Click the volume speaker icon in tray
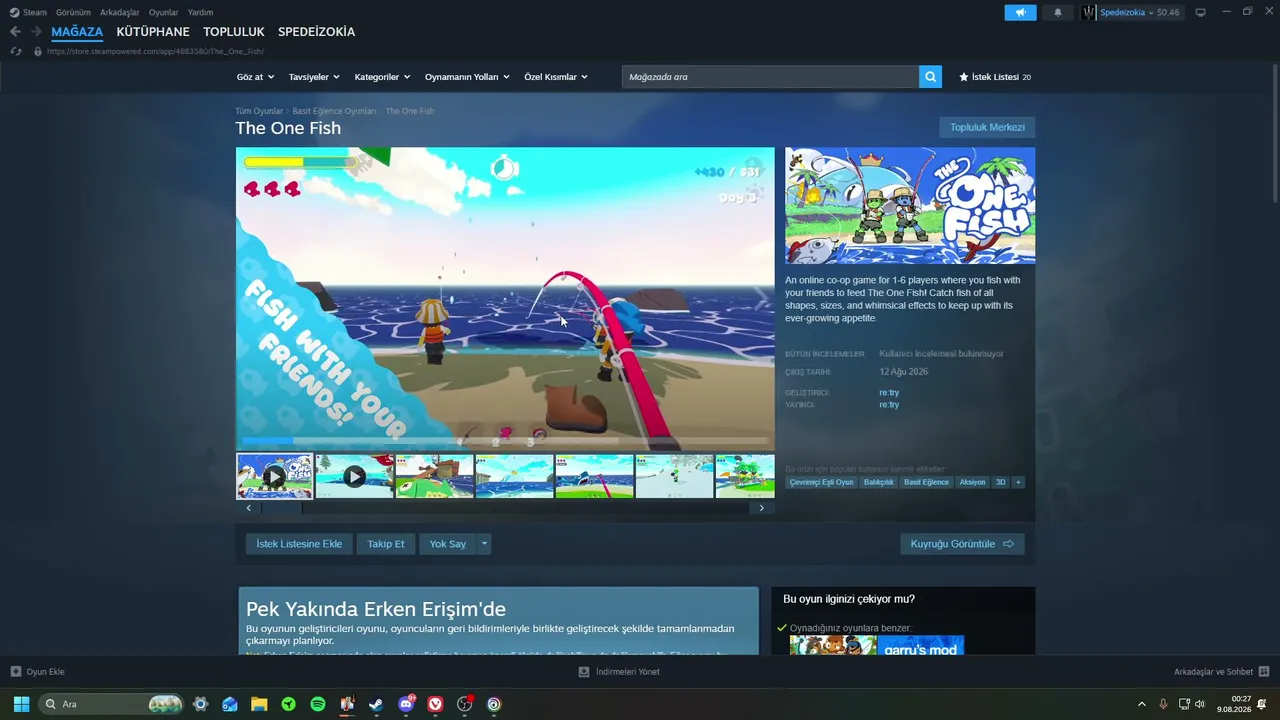Image resolution: width=1280 pixels, height=720 pixels. pos(1200,704)
